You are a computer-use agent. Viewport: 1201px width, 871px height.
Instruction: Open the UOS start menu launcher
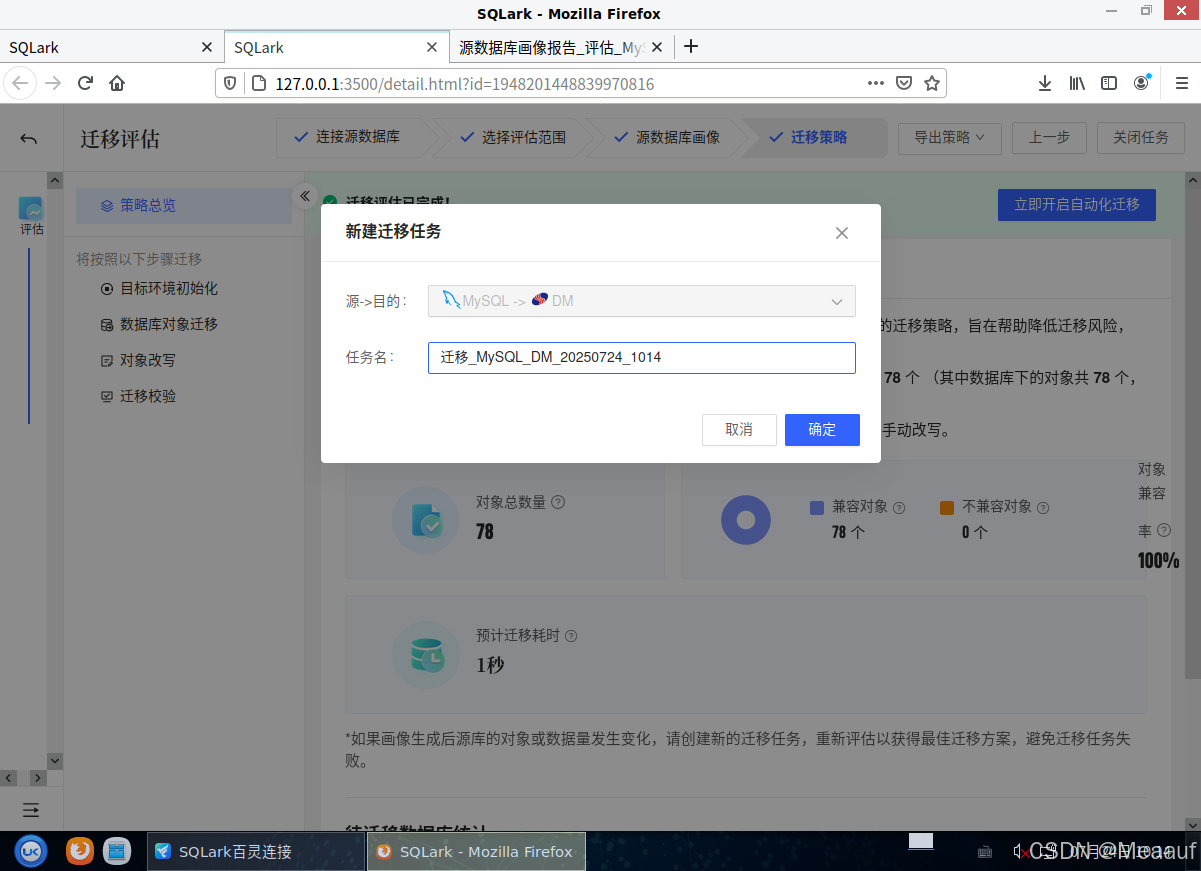[31, 851]
